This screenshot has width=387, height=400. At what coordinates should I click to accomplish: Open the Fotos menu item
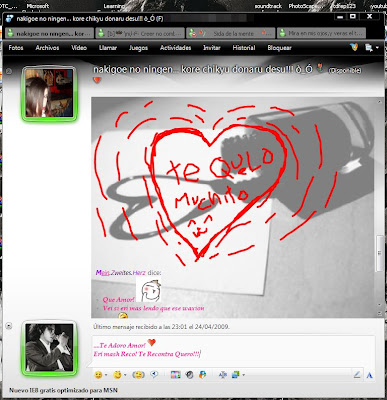point(16,48)
